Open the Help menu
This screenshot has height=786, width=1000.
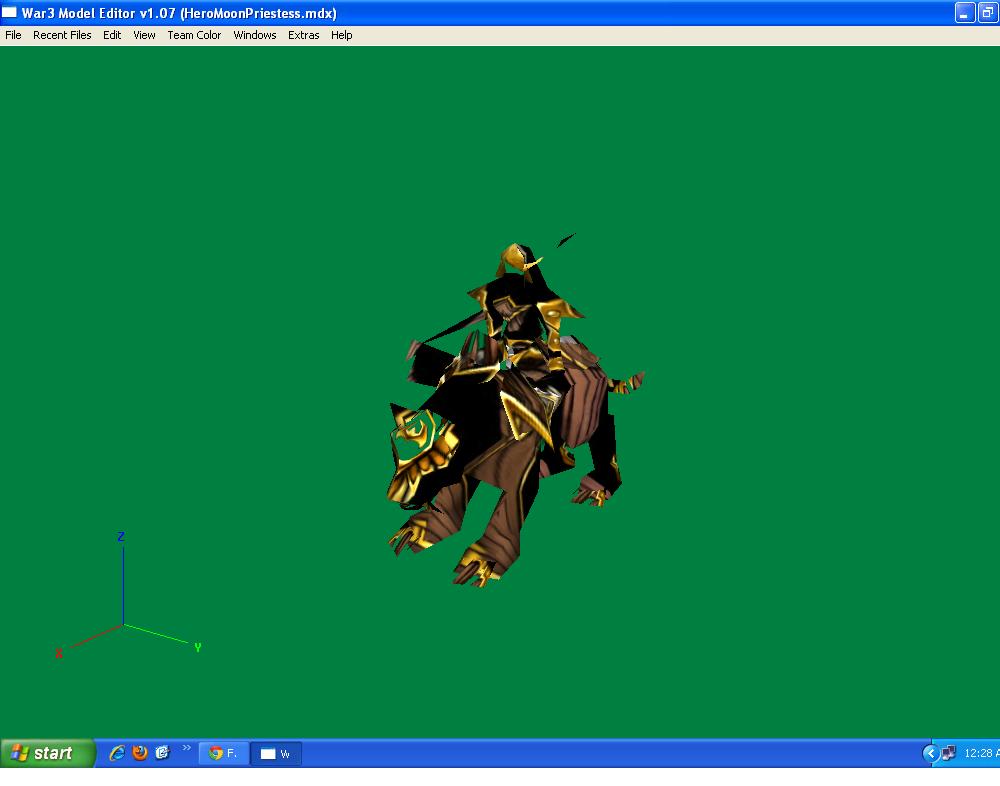[x=341, y=35]
